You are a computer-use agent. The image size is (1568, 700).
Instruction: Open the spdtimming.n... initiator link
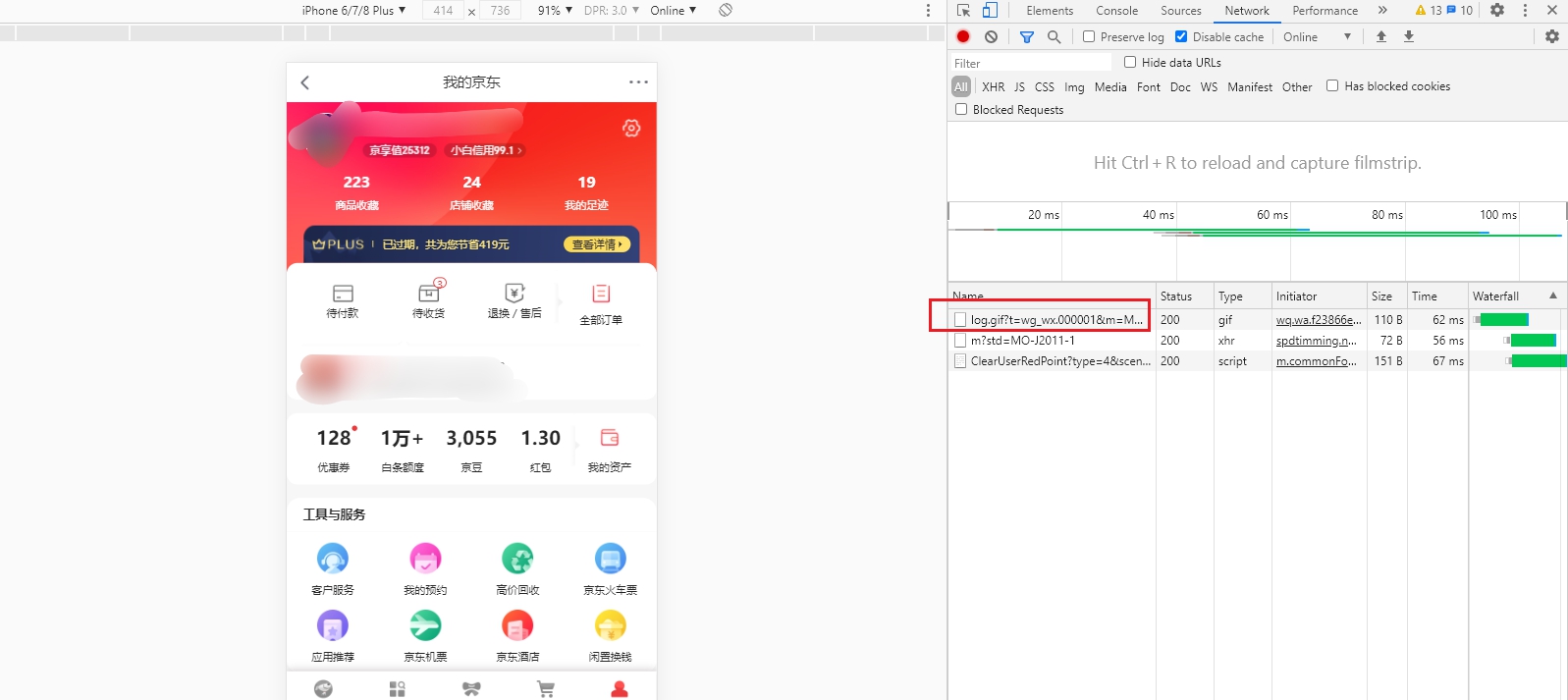click(x=1317, y=340)
